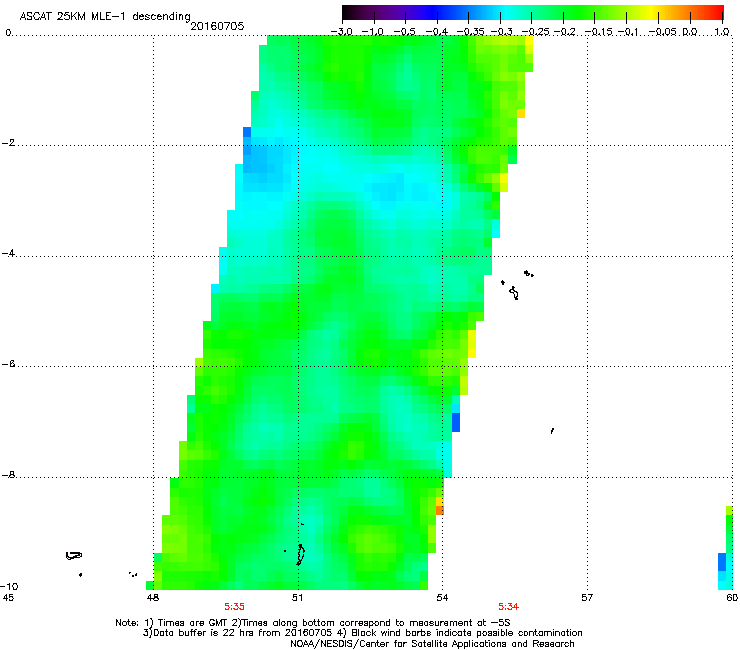Click the colorbar label -0.15
This screenshot has height=650, width=740.
[x=598, y=32]
